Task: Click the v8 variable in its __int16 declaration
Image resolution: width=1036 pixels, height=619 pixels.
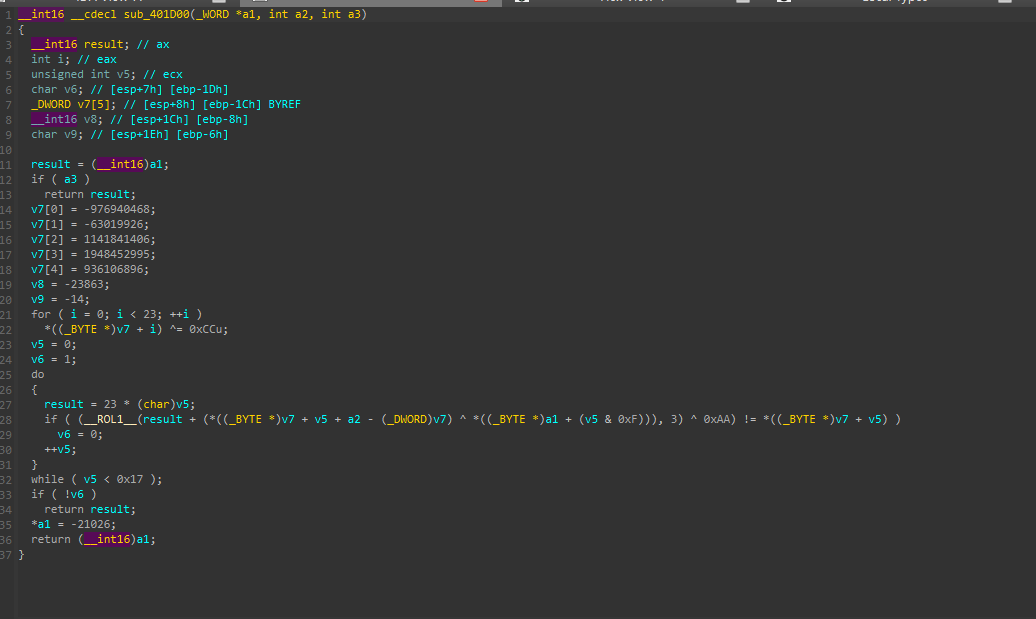Action: (90, 120)
